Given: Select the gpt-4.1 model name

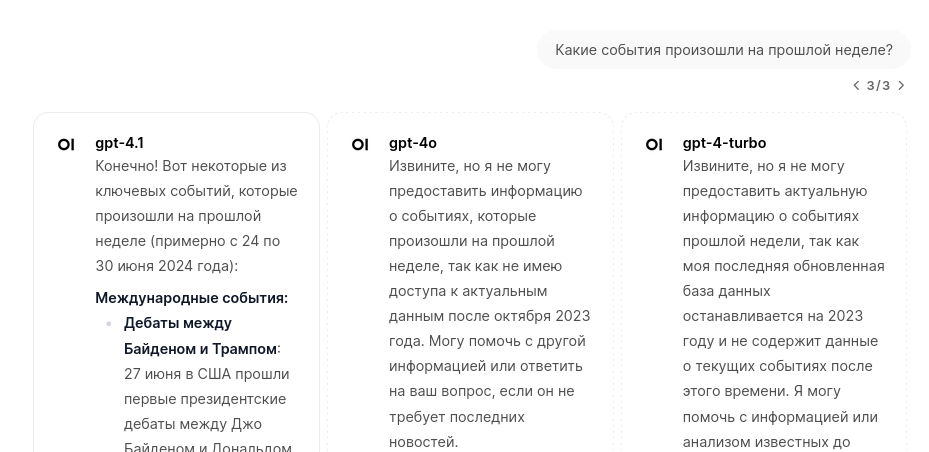Looking at the screenshot, I should pyautogui.click(x=120, y=143).
